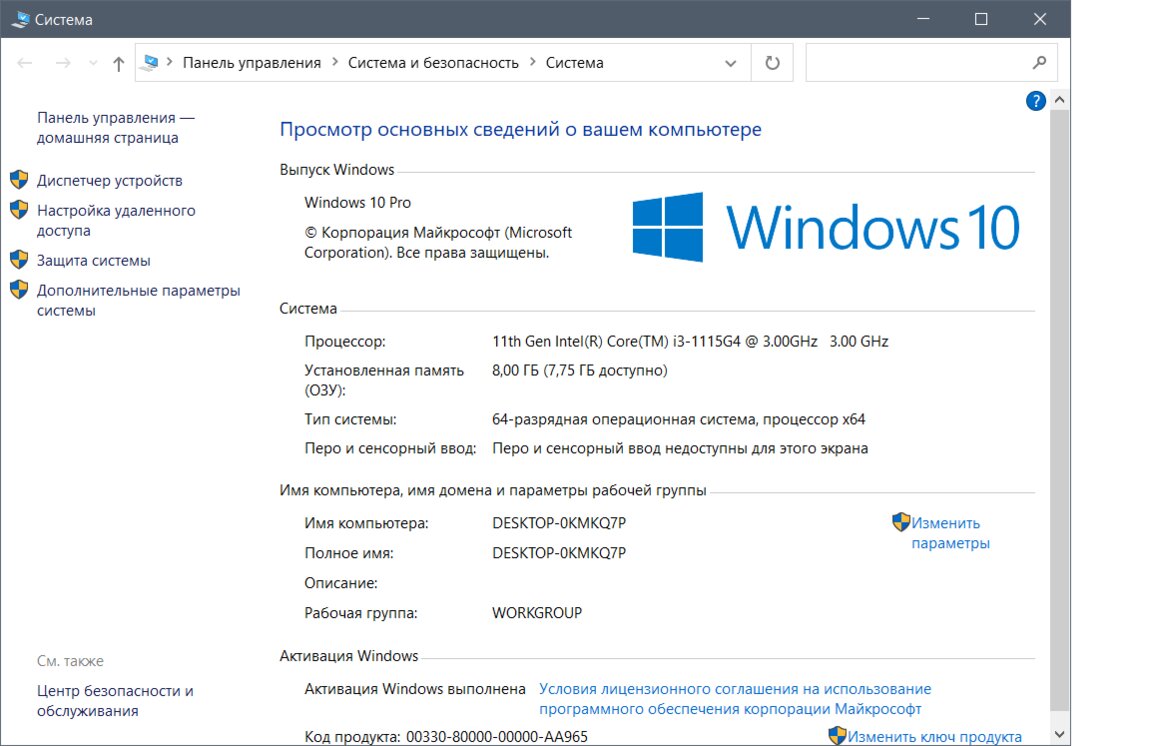Viewport: 1150px width, 746px height.
Task: Expand address bar history dropdown chevron
Action: tap(730, 63)
